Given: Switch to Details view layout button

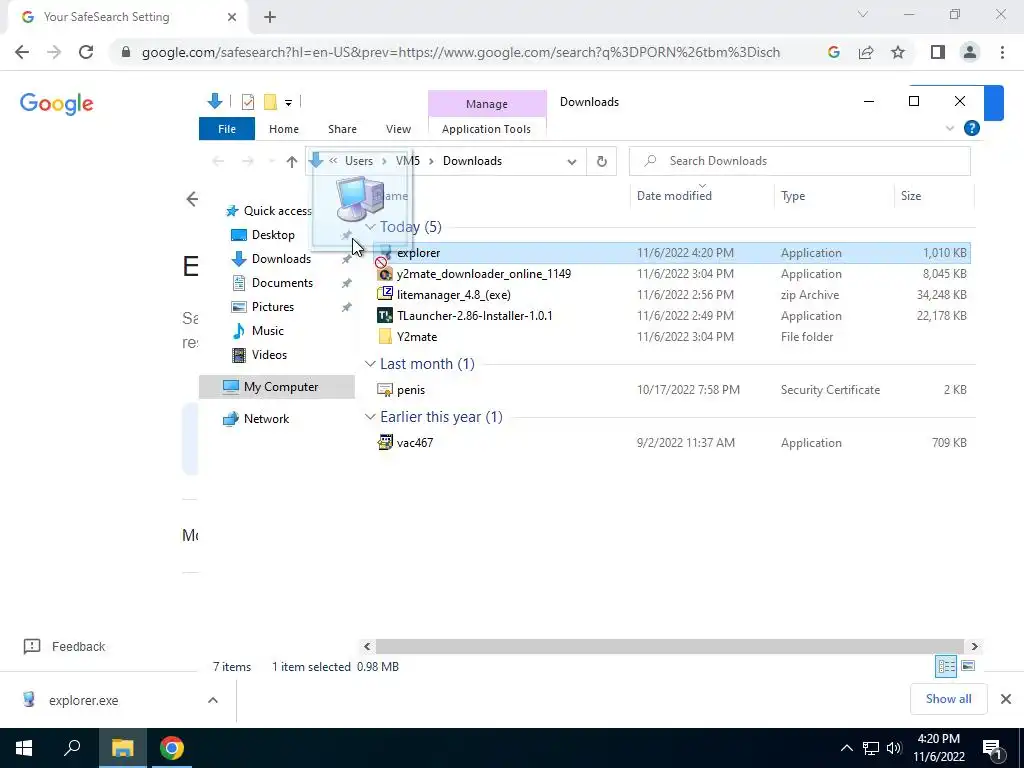Looking at the screenshot, I should pos(946,666).
